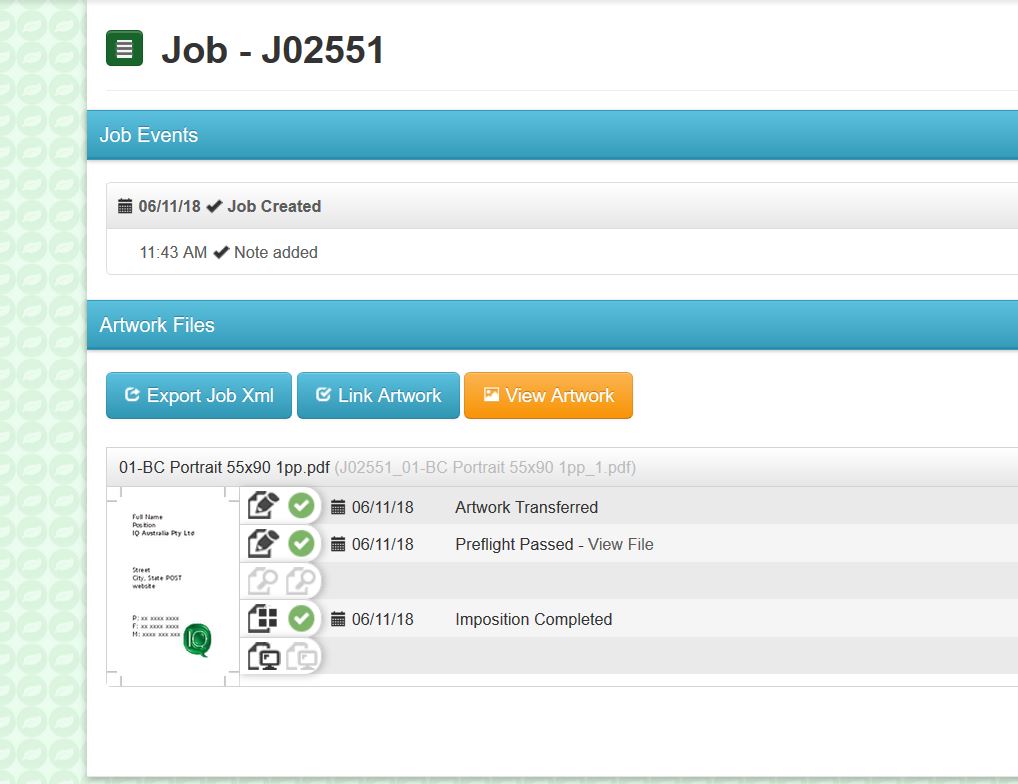Click the Export Job Xml button

click(199, 395)
